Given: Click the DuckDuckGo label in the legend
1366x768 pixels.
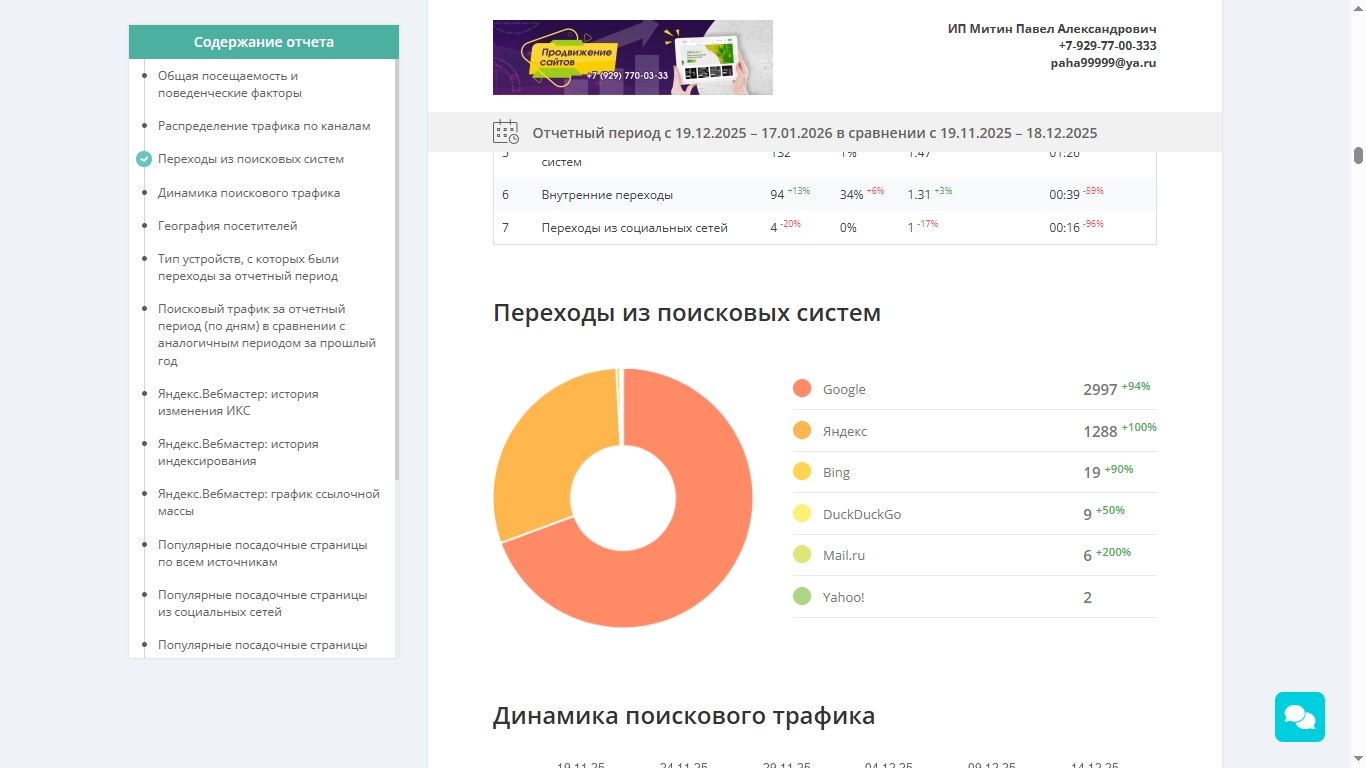Looking at the screenshot, I should pos(862,514).
